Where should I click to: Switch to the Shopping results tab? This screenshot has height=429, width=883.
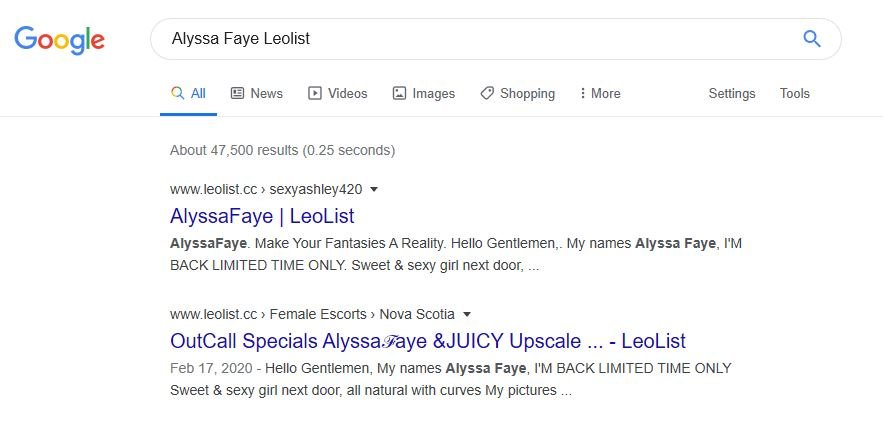[518, 93]
